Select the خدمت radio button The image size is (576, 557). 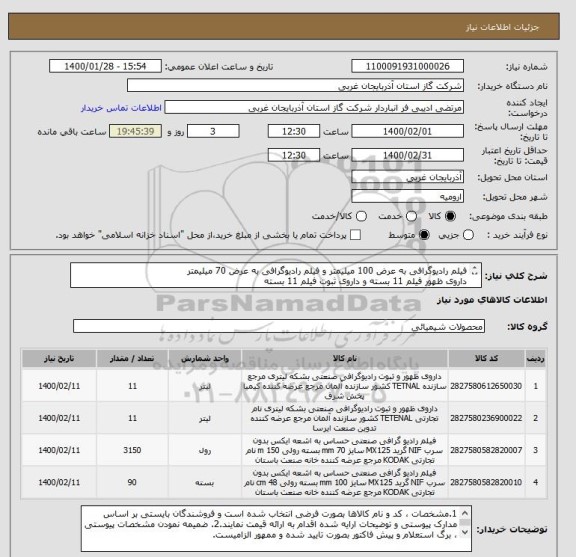tap(411, 216)
